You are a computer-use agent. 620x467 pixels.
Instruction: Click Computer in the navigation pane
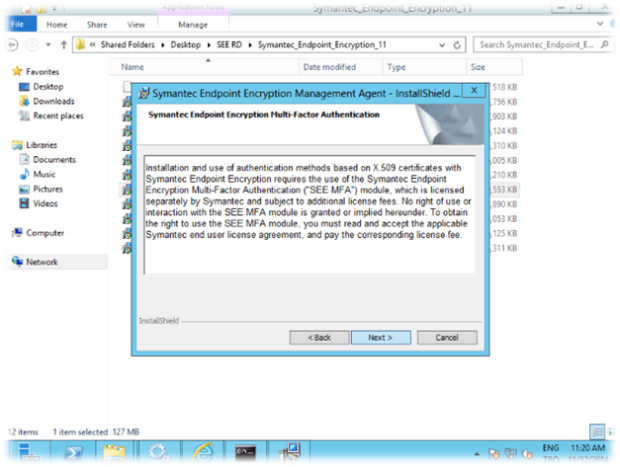coord(45,233)
